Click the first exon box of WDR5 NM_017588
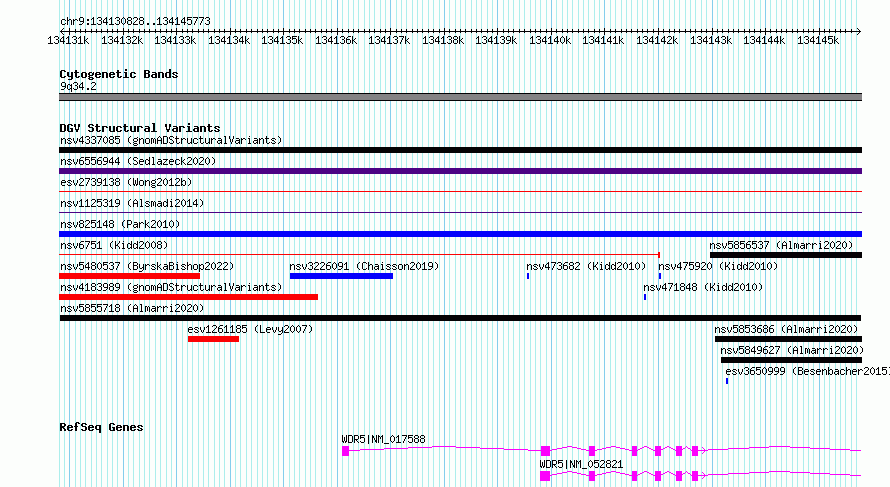Viewport: 890px width, 487px height. [346, 451]
